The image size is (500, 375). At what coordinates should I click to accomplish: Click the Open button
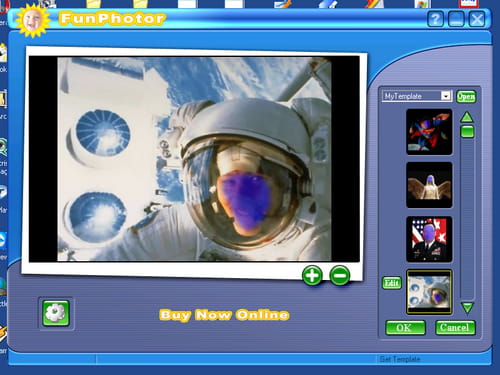(466, 97)
